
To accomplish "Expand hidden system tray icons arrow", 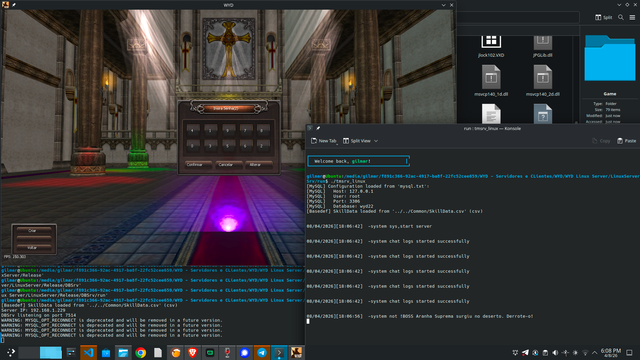I will tap(595, 353).
